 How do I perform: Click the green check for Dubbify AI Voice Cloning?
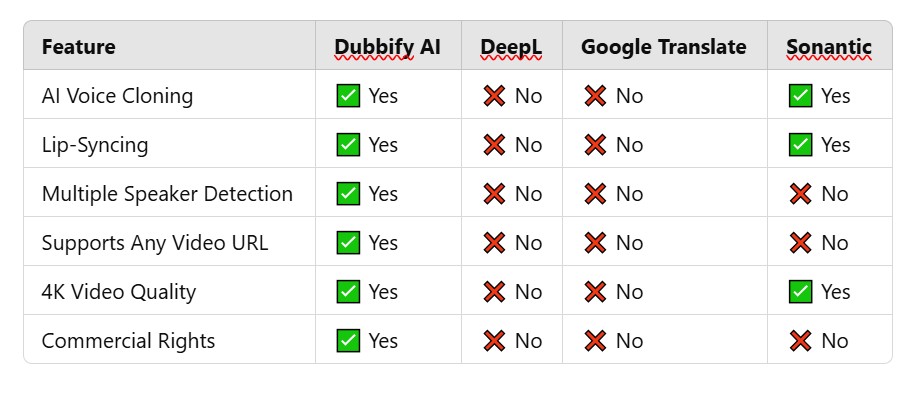click(348, 95)
